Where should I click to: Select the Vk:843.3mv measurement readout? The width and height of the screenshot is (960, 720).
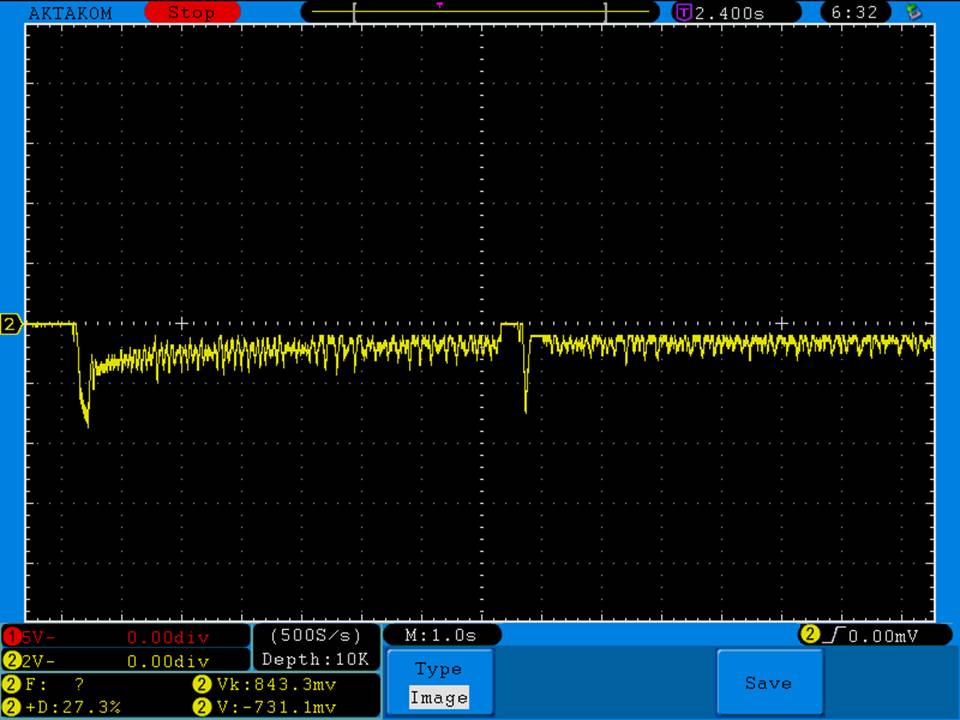coord(274,685)
